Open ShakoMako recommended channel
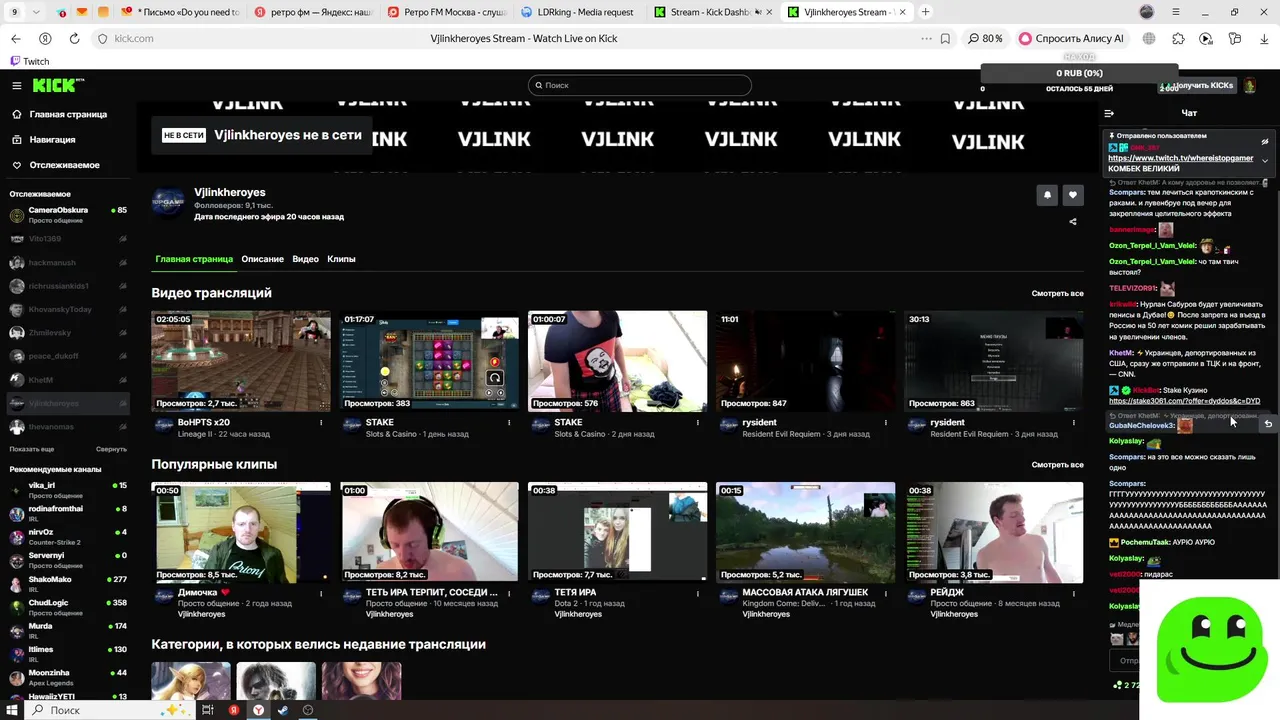1280x720 pixels. 68,584
